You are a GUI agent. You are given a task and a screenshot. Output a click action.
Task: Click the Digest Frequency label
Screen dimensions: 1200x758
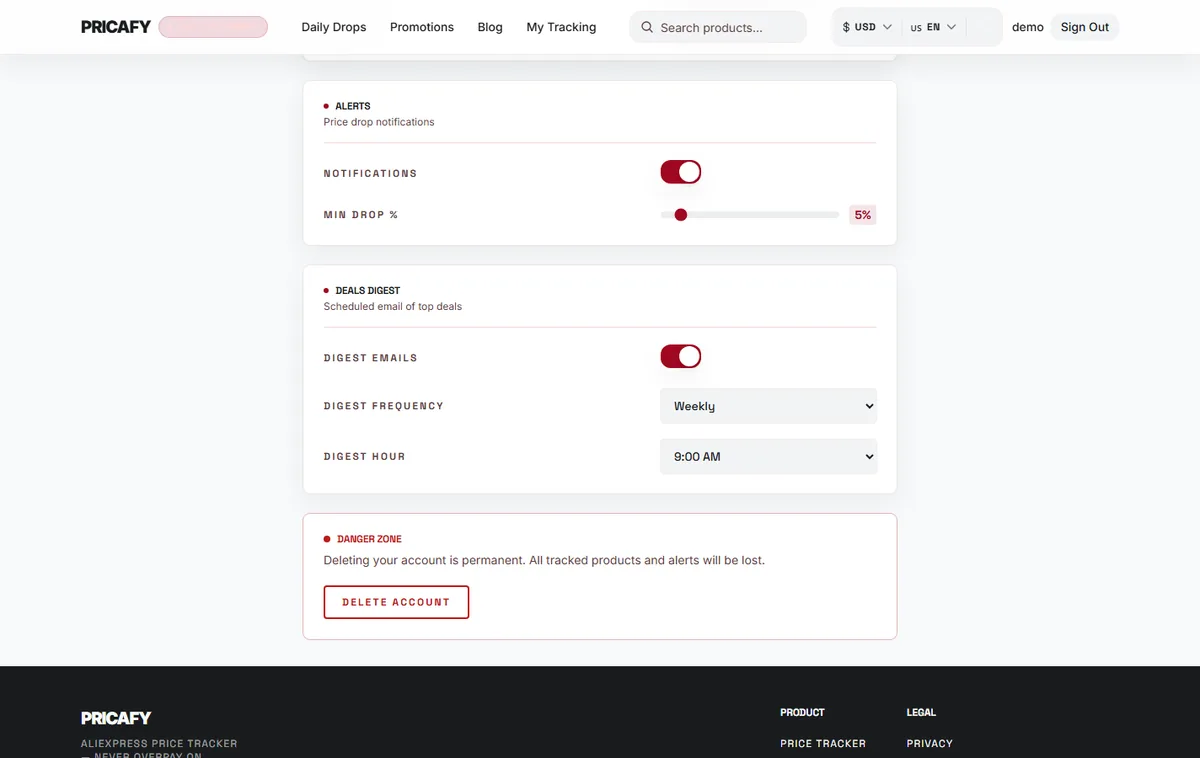(x=384, y=406)
